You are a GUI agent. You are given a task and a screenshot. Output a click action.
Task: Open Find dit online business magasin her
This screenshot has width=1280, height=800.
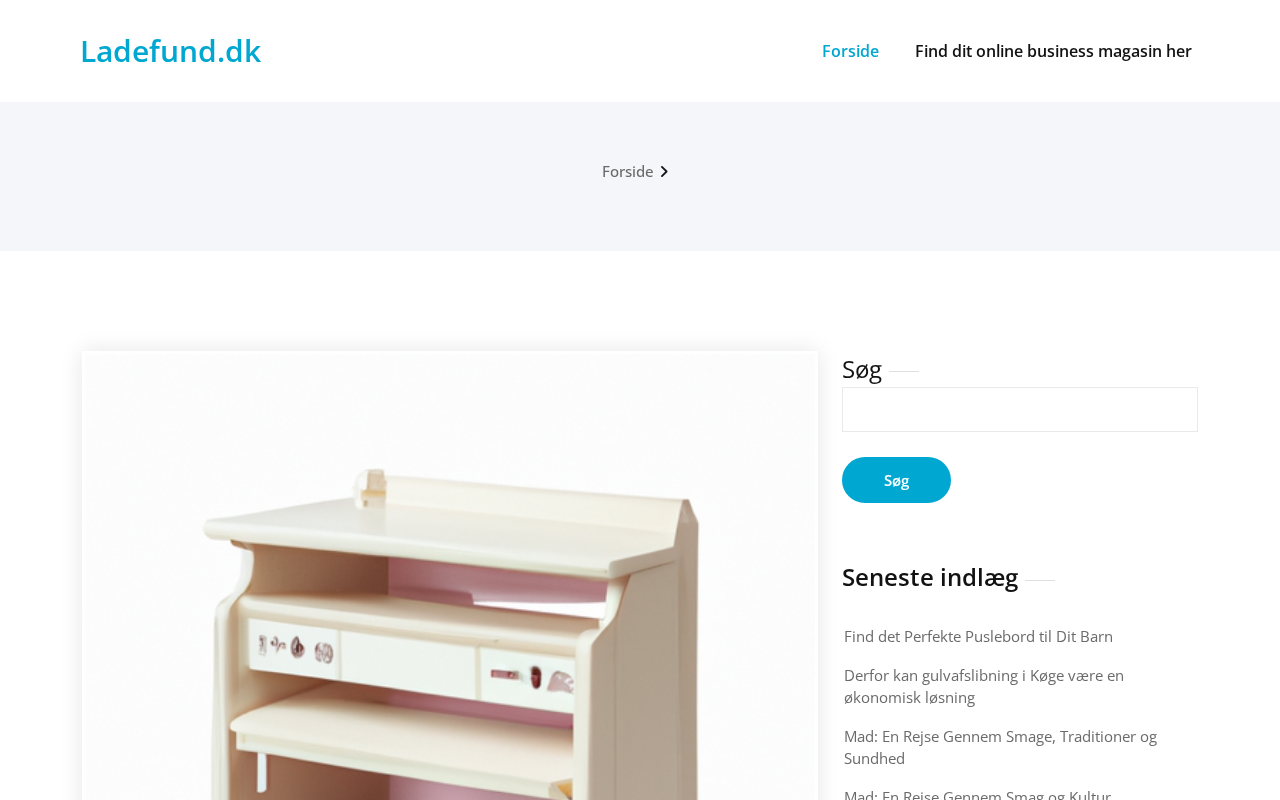[1053, 51]
